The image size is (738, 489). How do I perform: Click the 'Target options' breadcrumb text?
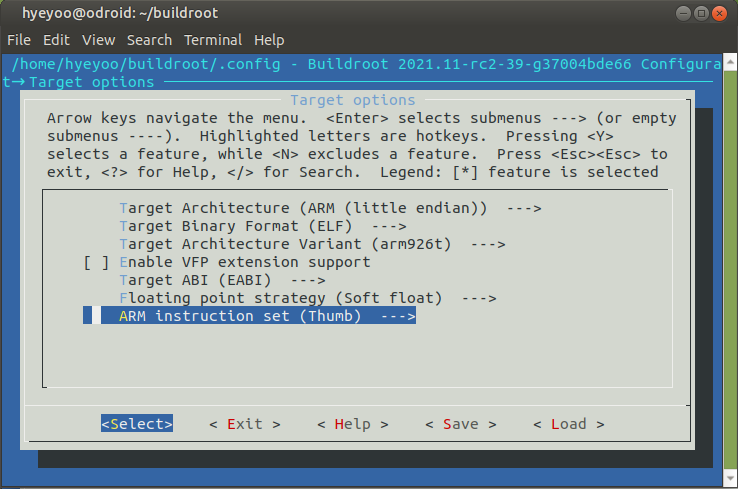(92, 82)
